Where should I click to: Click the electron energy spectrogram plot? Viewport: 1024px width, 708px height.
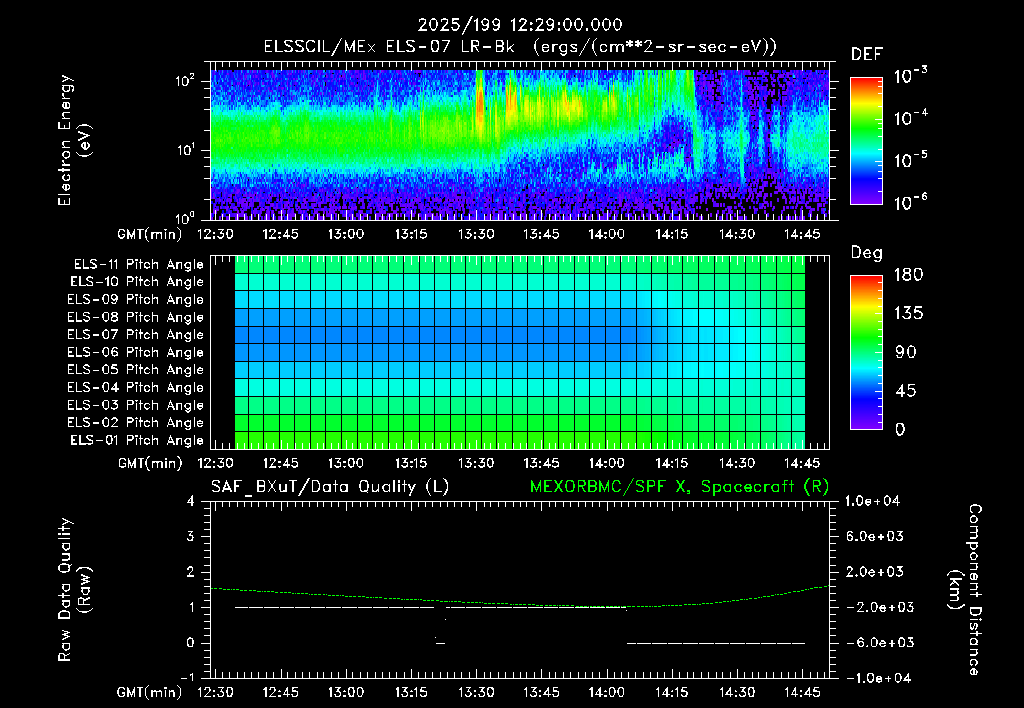(520, 141)
